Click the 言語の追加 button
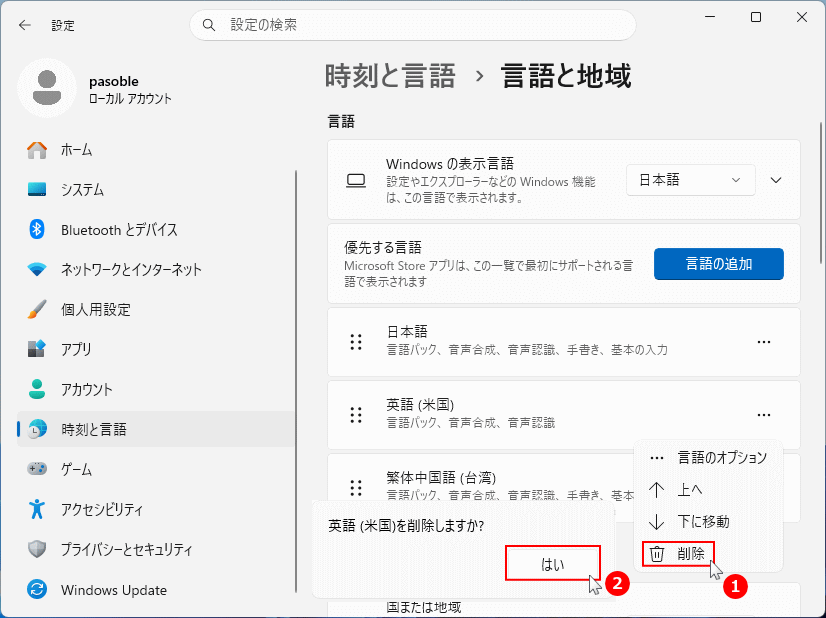This screenshot has height=618, width=826. tap(718, 263)
